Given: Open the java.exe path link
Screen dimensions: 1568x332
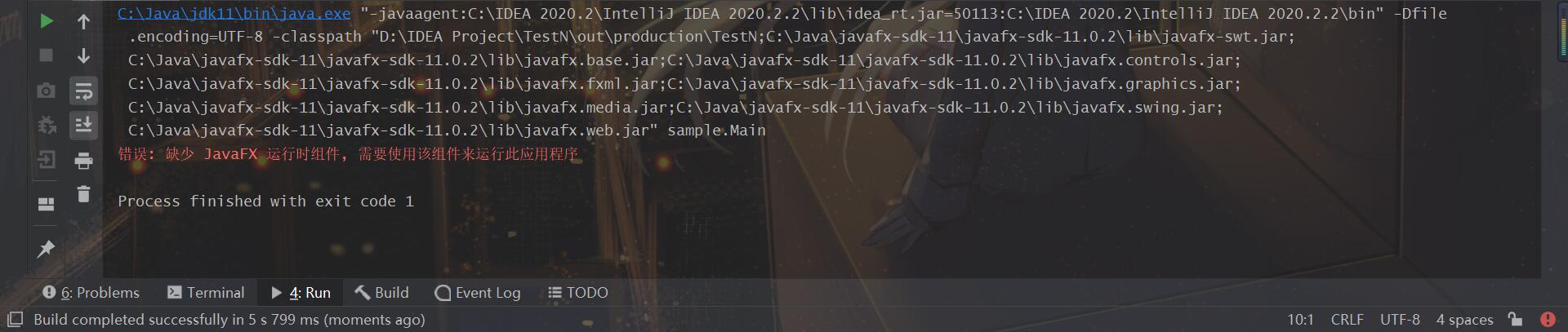Looking at the screenshot, I should [x=234, y=14].
